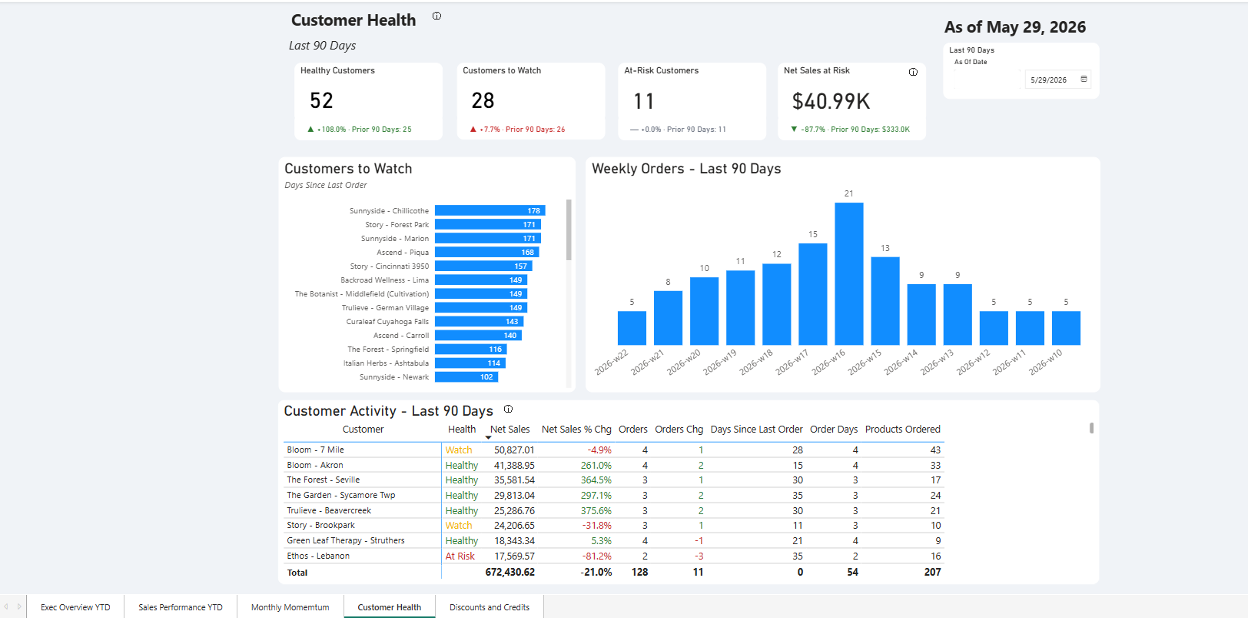Select the Customer Health tab
Screen dimensions: 1248x618
[x=389, y=607]
